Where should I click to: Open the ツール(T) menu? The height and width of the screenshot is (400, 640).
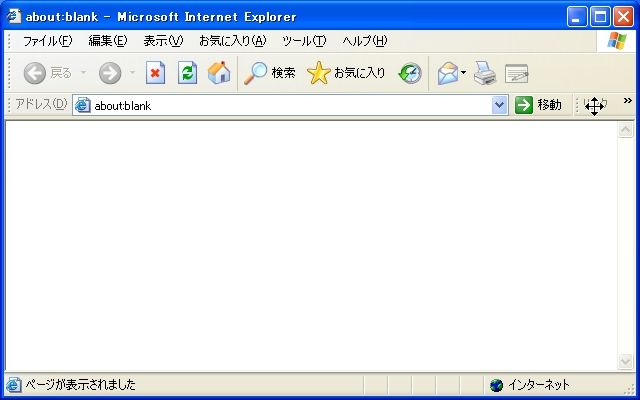pos(304,41)
